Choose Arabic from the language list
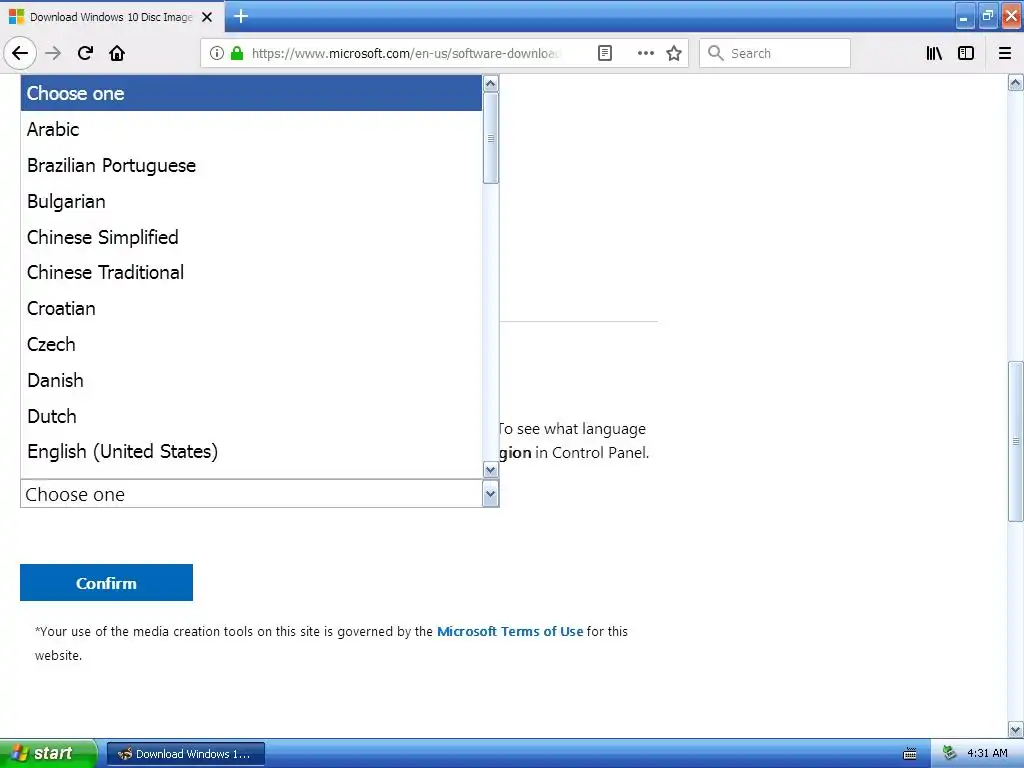The width and height of the screenshot is (1024, 768). [x=251, y=129]
